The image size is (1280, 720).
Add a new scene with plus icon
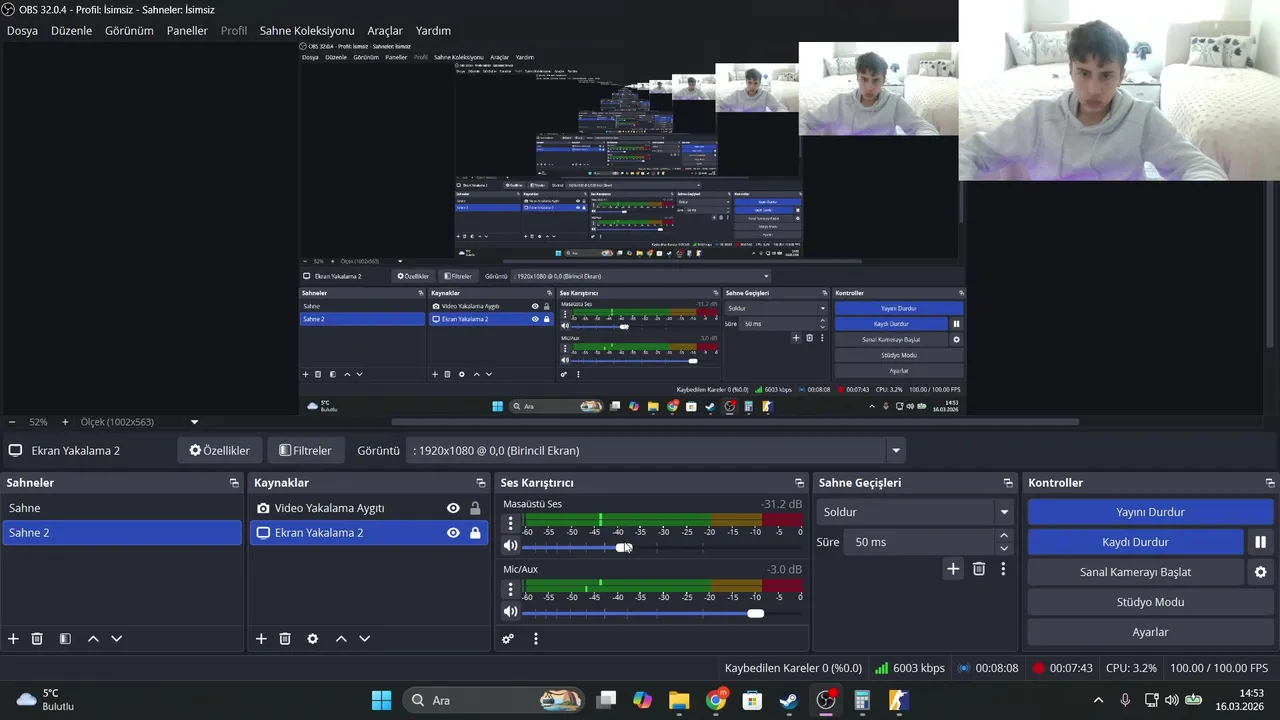(x=13, y=638)
